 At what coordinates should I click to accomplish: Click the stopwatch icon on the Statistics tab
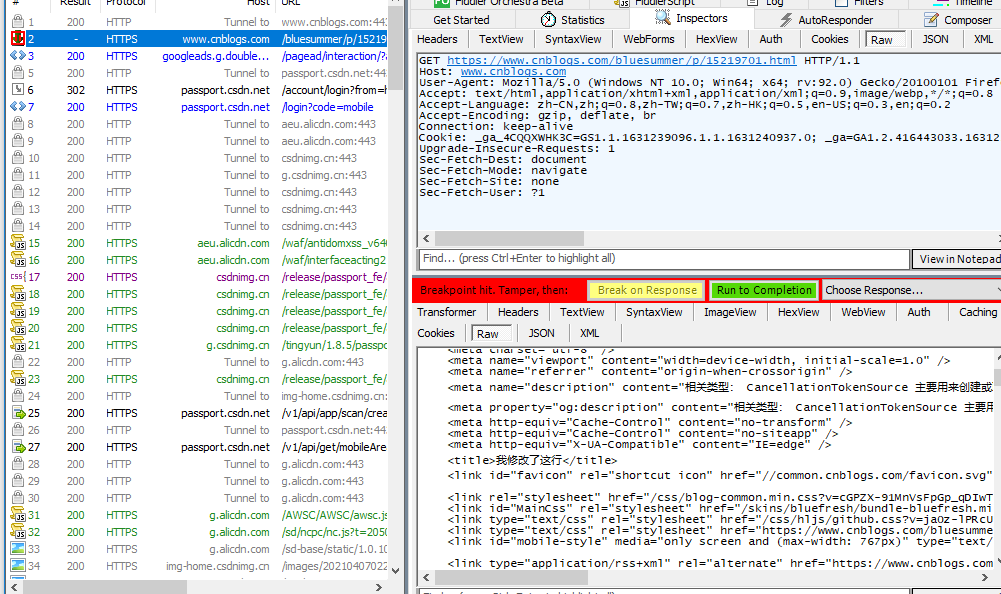coord(548,20)
